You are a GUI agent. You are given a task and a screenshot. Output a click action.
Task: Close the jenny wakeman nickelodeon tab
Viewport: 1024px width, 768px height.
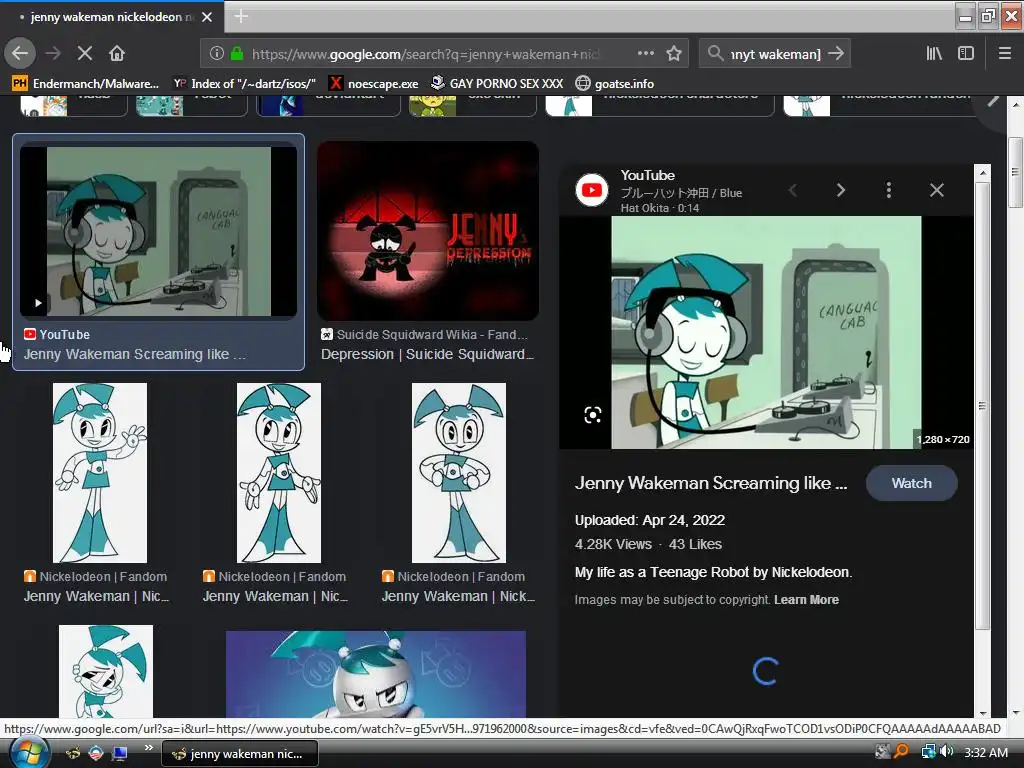(x=207, y=17)
